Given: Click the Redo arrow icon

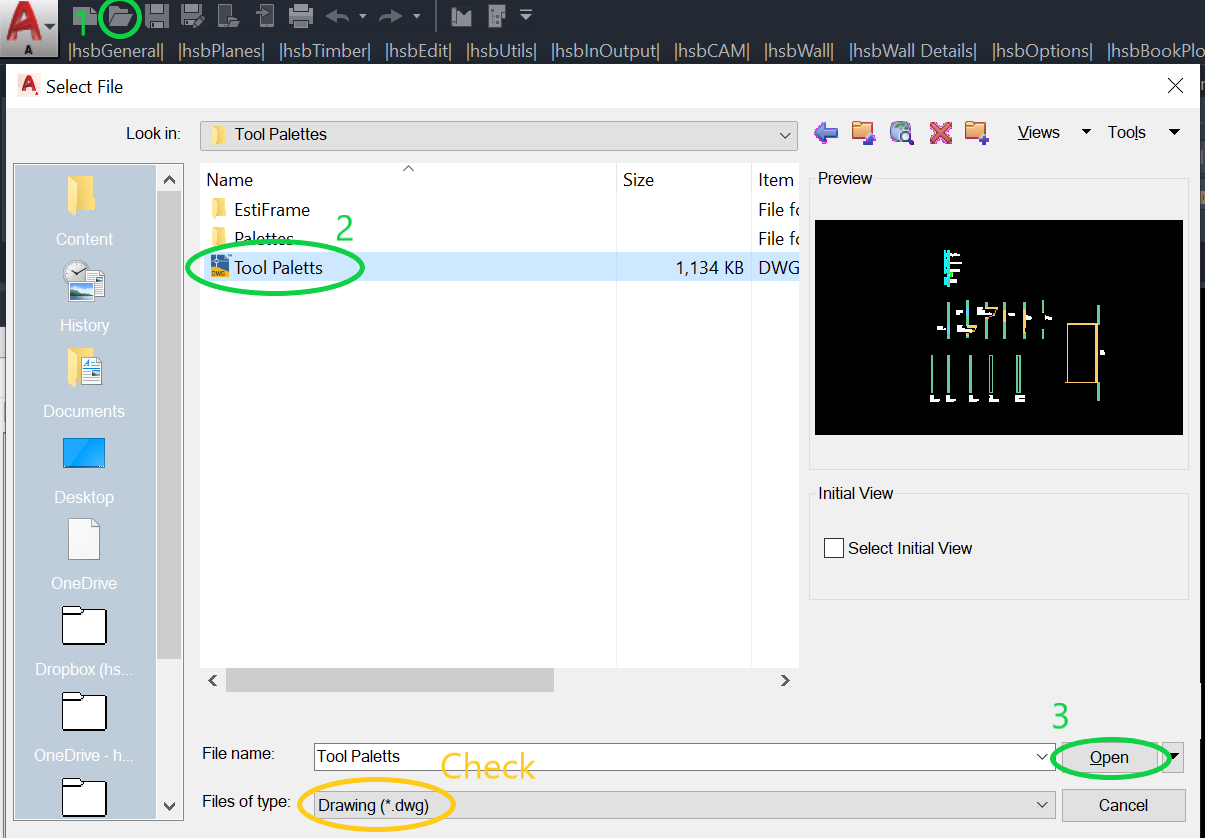Looking at the screenshot, I should tap(391, 15).
